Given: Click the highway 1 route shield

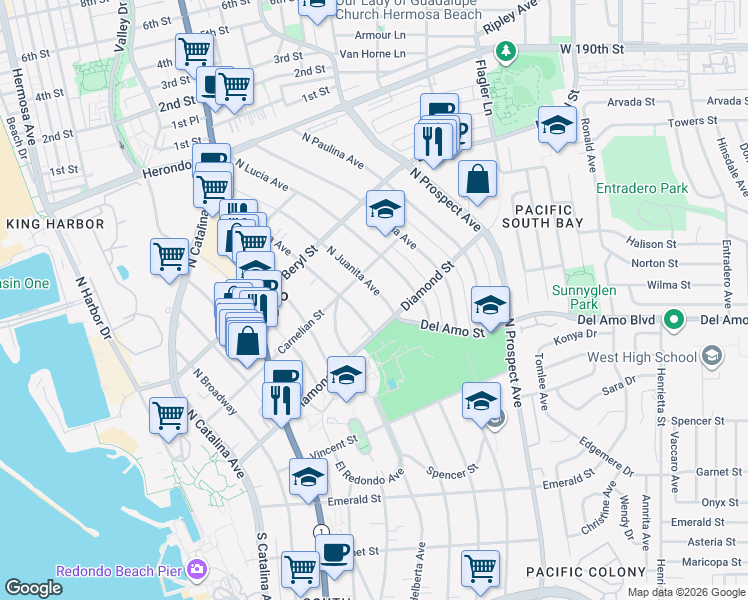Looking at the screenshot, I should tap(322, 532).
